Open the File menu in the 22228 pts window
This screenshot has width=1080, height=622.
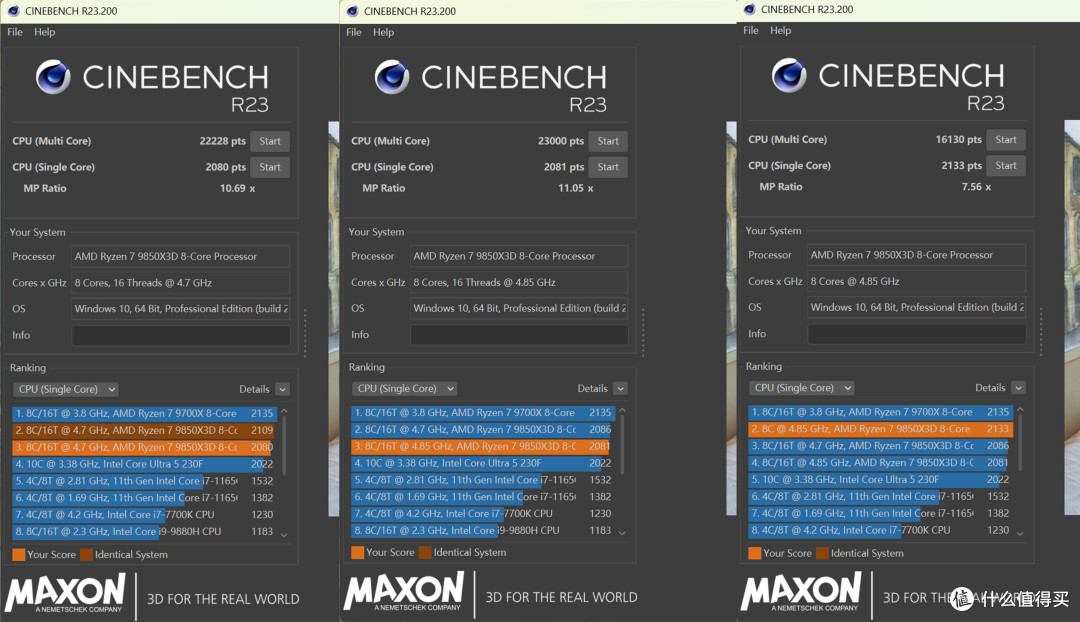[14, 32]
